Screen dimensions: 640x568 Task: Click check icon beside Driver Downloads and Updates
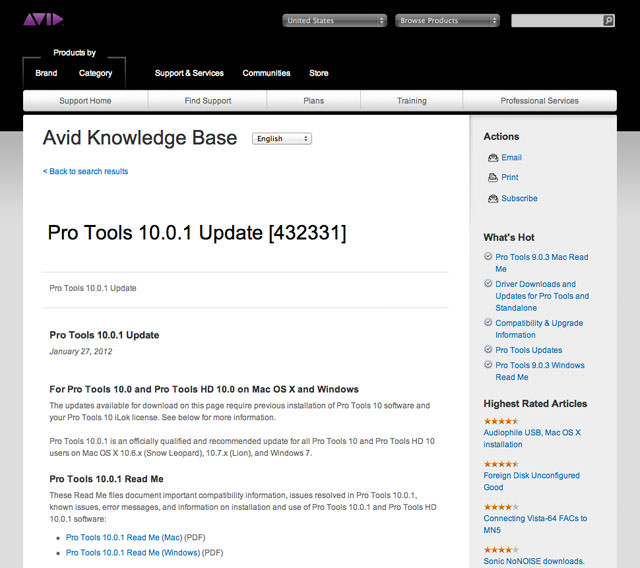click(488, 283)
